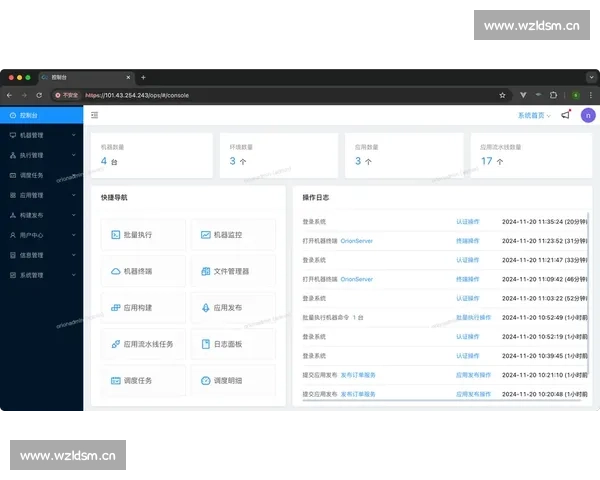The height and width of the screenshot is (480, 600).
Task: Open the 机器监控 quick navigation tile
Action: point(233,234)
